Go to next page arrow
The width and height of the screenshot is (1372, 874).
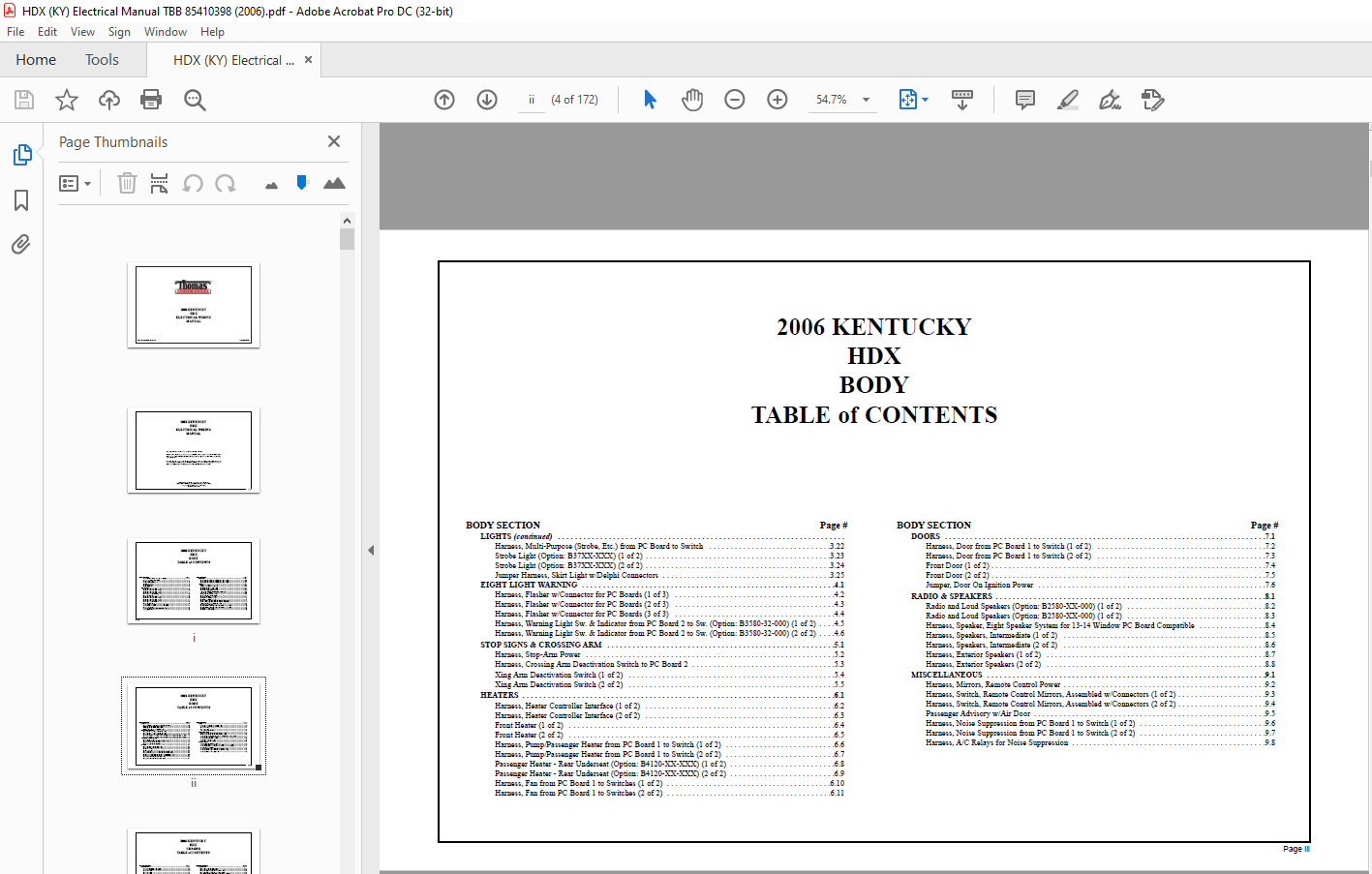pos(487,100)
